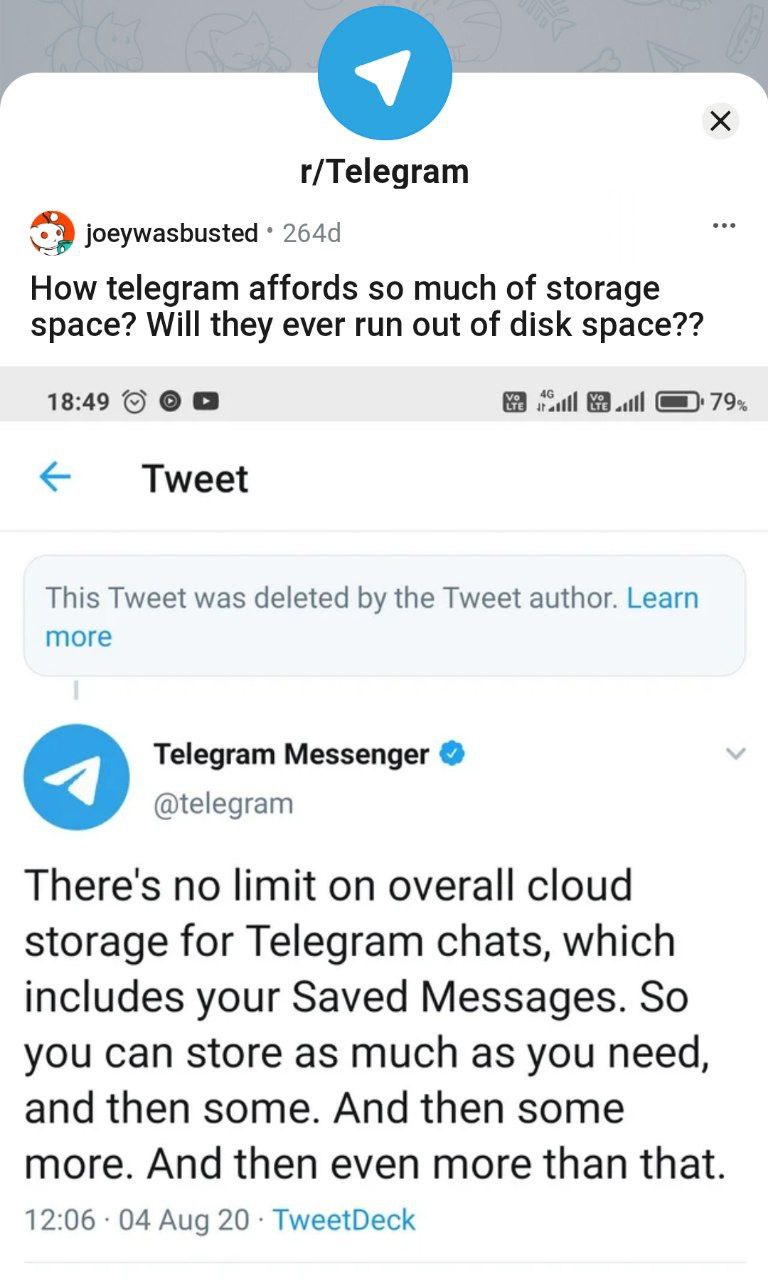Image resolution: width=768 pixels, height=1280 pixels.
Task: Click the TweetDeck source link
Action: [x=343, y=1220]
